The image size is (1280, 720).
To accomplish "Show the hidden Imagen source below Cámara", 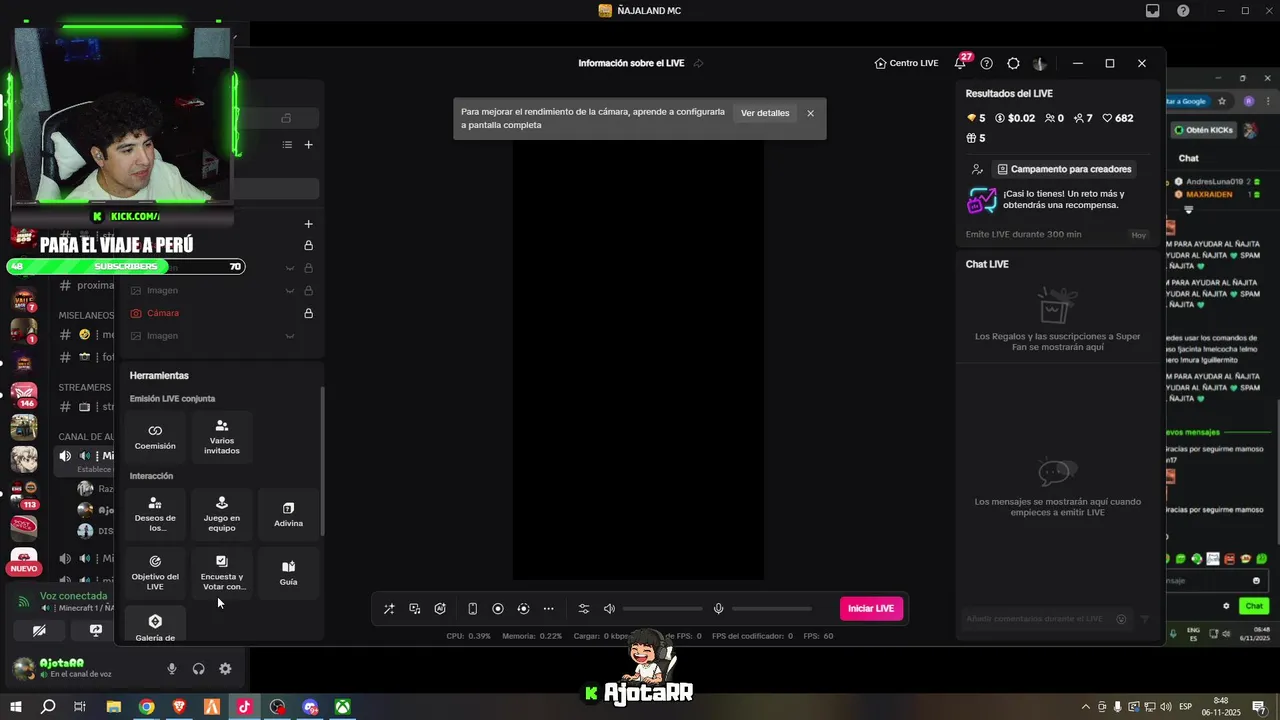I will tap(290, 336).
